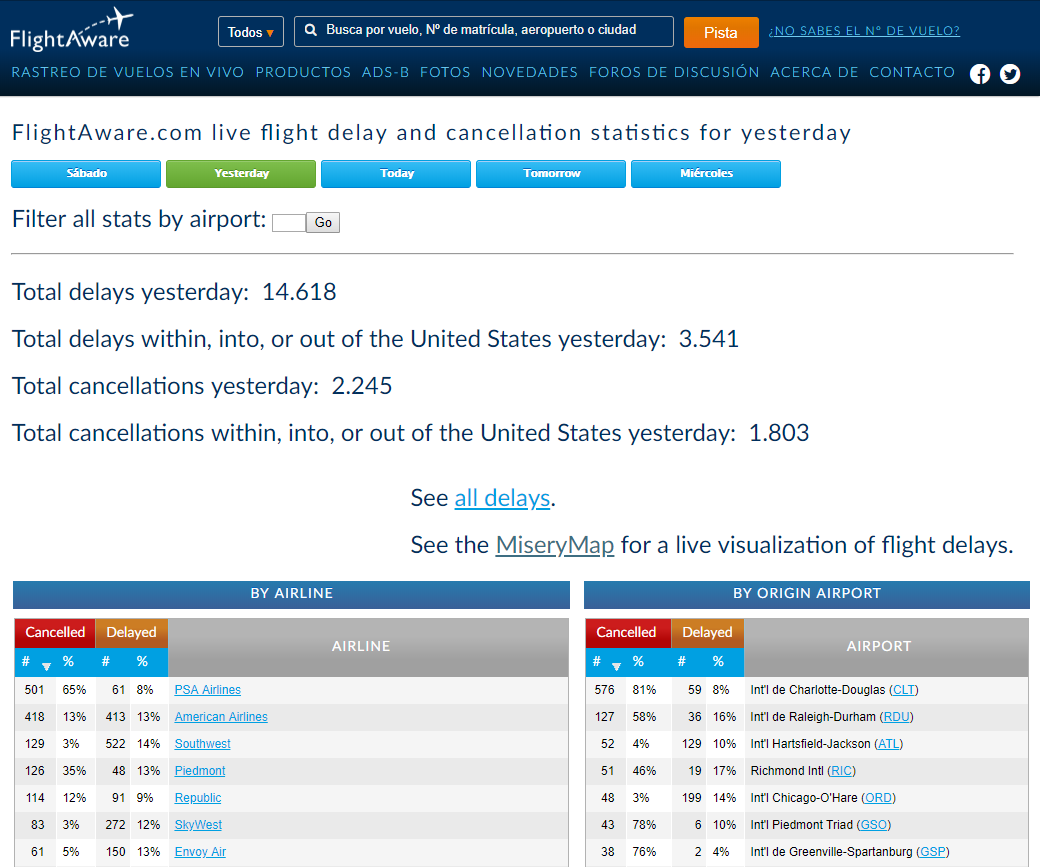Open the CLT airport link

[x=903, y=690]
